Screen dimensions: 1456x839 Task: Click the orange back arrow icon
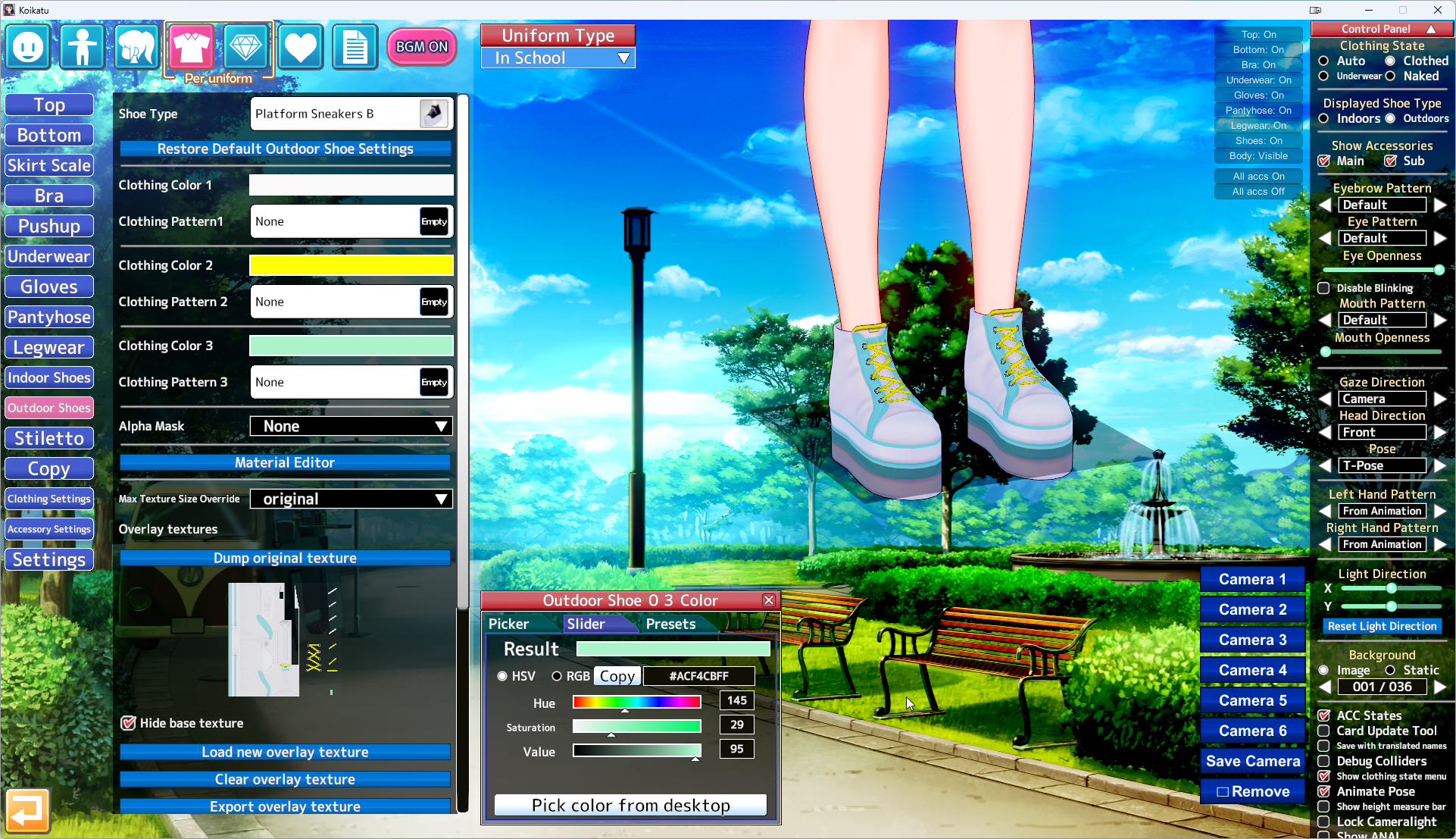pos(28,811)
